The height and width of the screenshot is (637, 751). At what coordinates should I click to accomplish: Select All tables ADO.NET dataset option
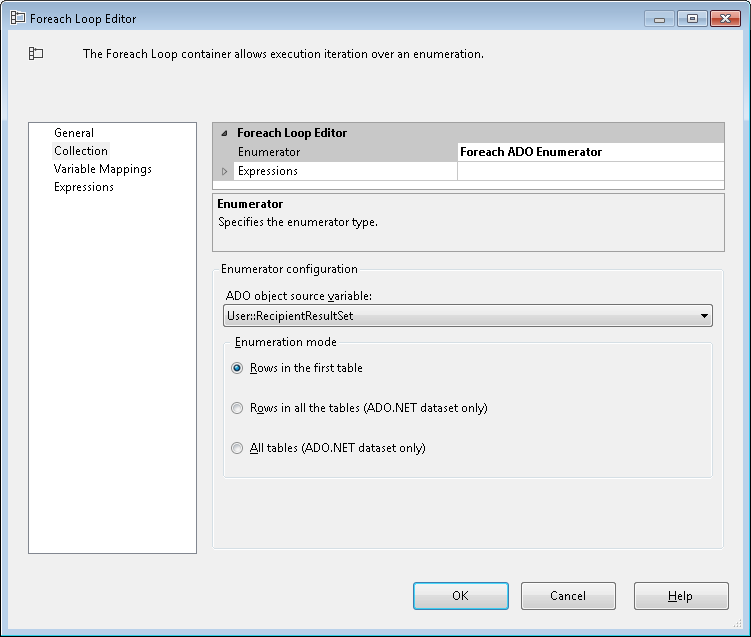click(237, 448)
